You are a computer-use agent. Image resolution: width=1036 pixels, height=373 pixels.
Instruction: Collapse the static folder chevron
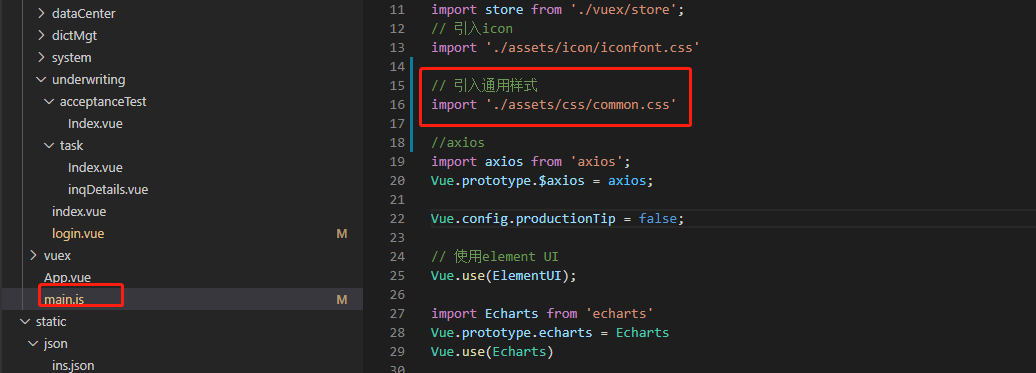(x=26, y=322)
